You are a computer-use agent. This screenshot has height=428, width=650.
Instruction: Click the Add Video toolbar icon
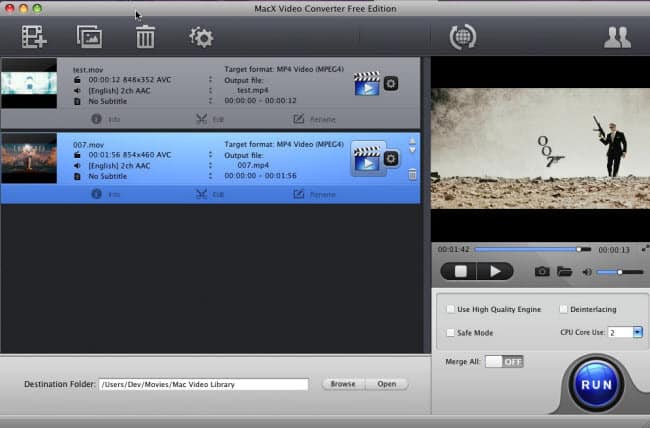34,37
